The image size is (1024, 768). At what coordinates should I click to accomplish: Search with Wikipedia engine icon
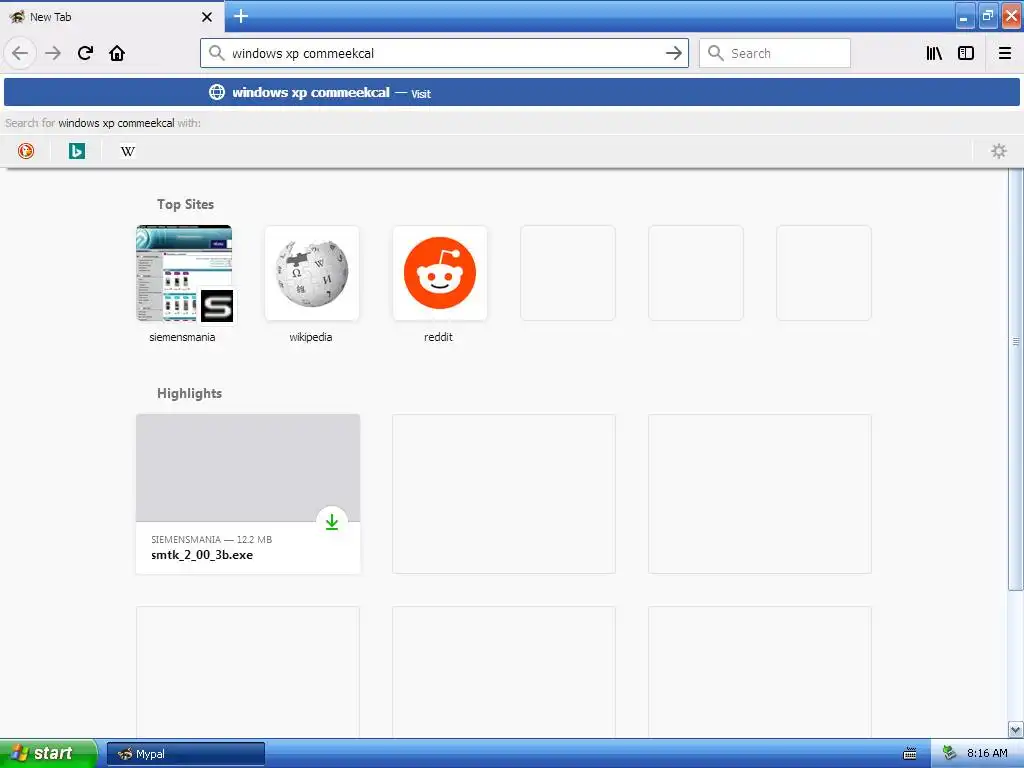(x=128, y=151)
